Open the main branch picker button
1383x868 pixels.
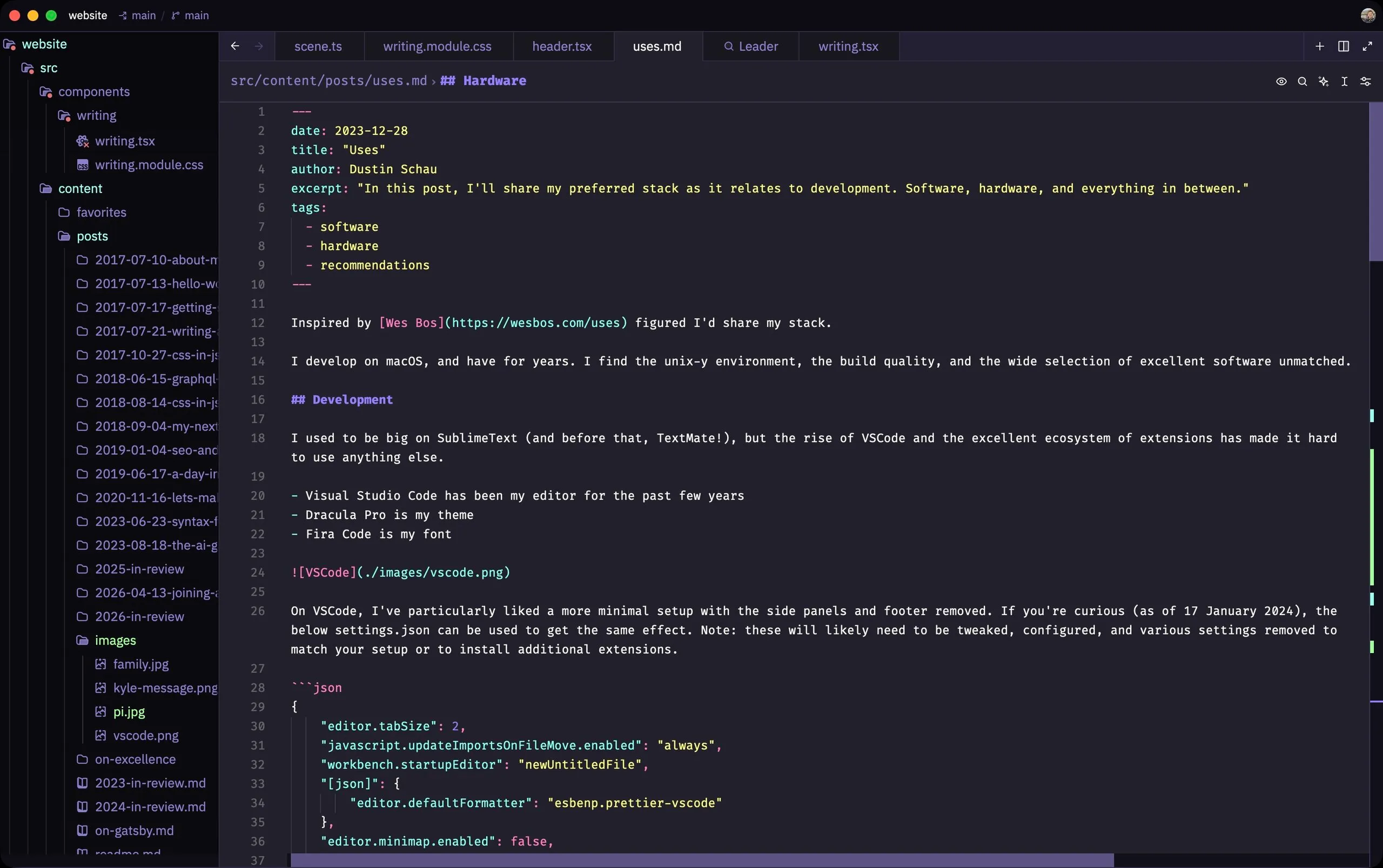[x=190, y=16]
